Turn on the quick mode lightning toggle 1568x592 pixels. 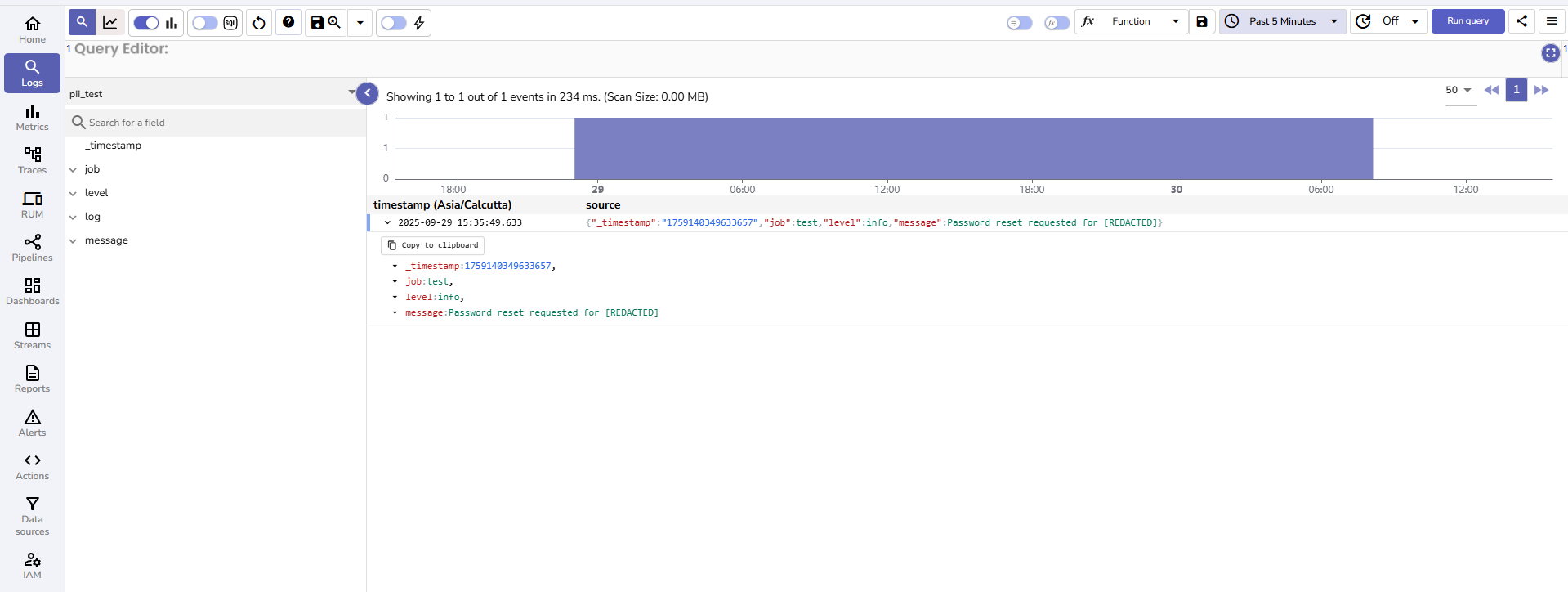394,23
